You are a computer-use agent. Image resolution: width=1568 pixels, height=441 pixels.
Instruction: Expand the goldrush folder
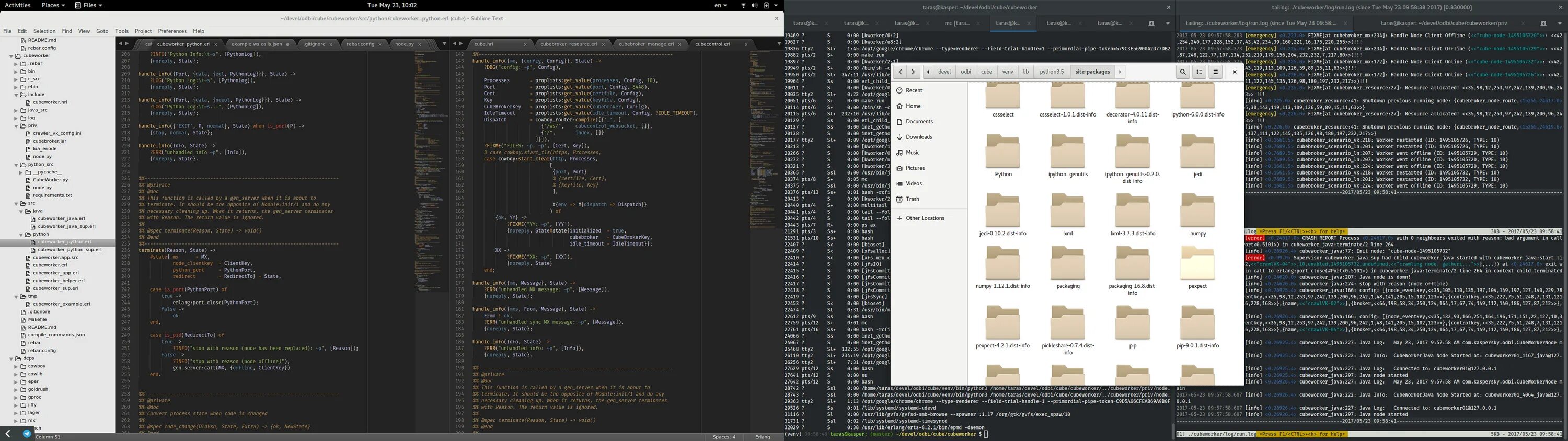(16, 389)
